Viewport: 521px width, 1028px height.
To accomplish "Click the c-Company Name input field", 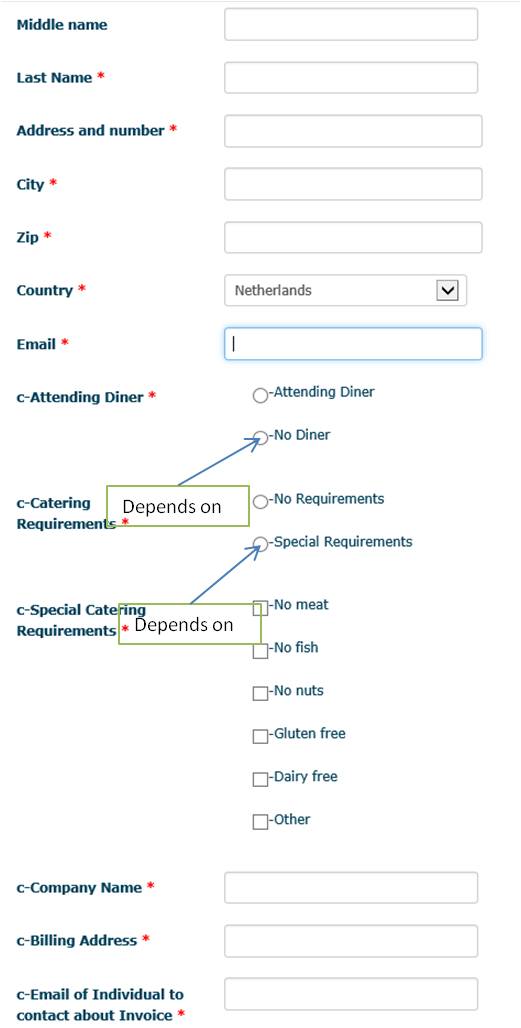I will click(351, 888).
